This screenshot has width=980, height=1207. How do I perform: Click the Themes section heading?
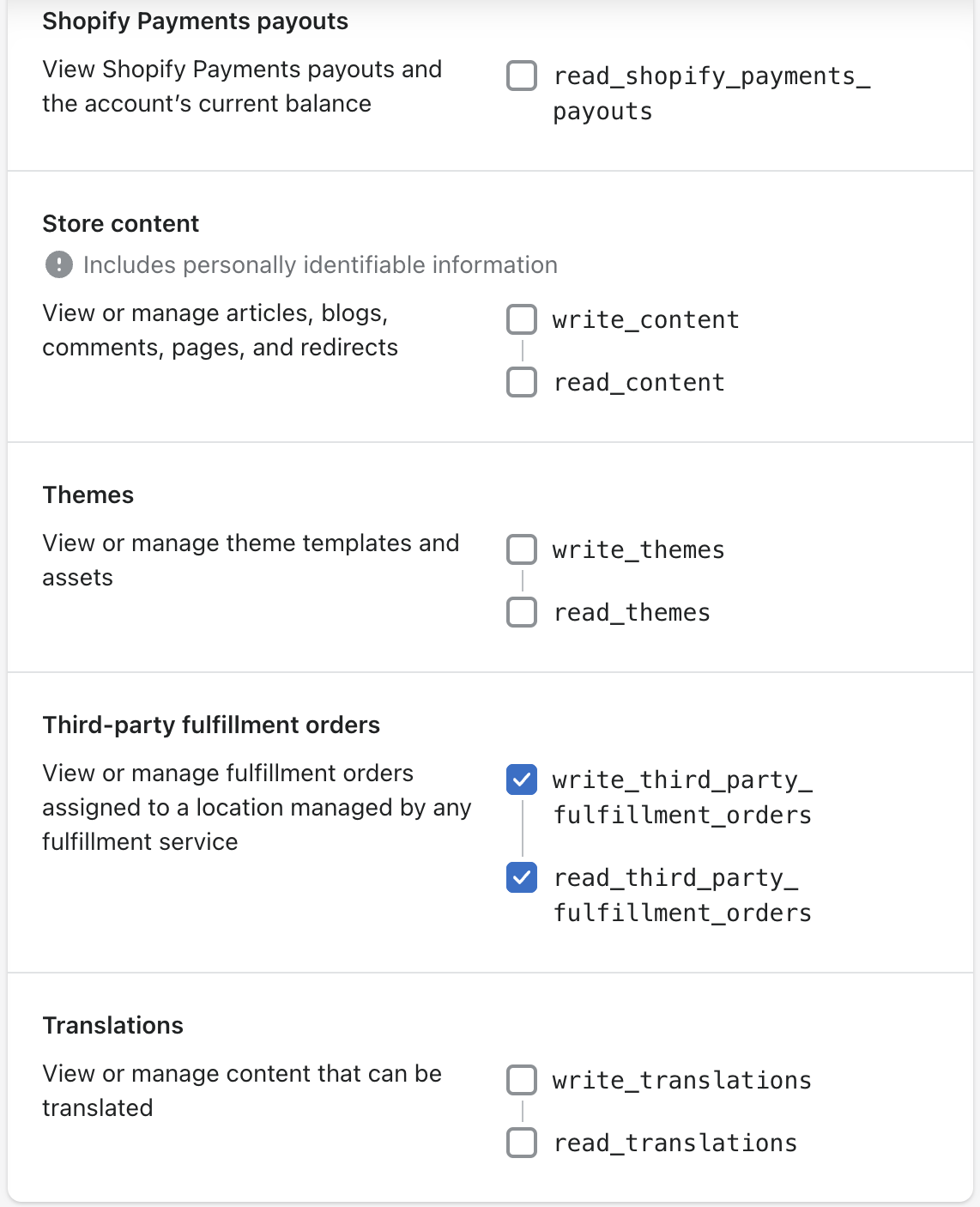pos(88,495)
